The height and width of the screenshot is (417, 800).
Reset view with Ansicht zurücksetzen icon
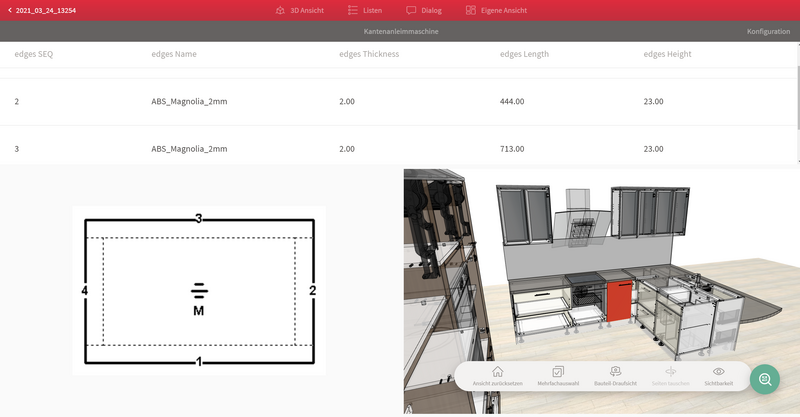497,375
